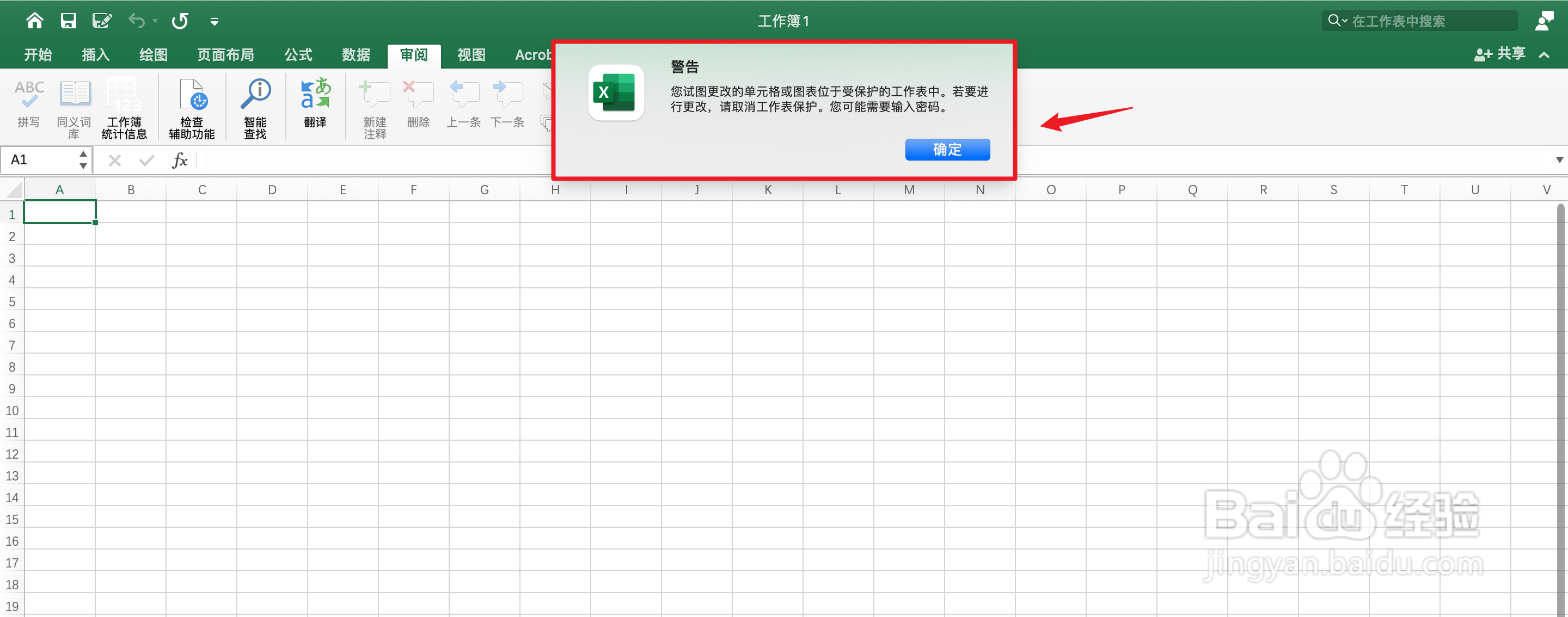The image size is (1568, 617).
Task: Select the 公式 tab
Action: pyautogui.click(x=298, y=55)
